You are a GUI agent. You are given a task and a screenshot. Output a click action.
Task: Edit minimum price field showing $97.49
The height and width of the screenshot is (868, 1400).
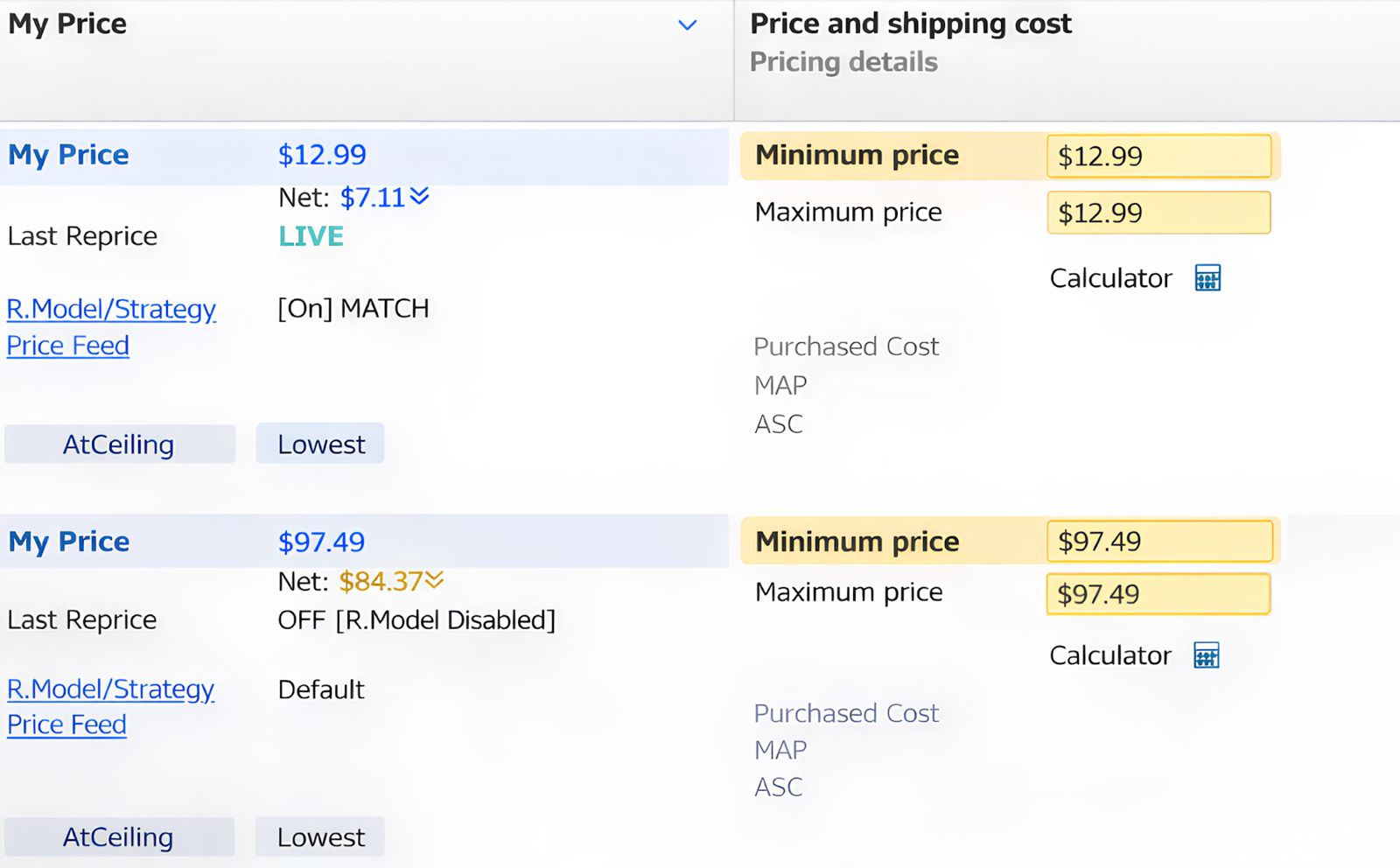click(1158, 542)
